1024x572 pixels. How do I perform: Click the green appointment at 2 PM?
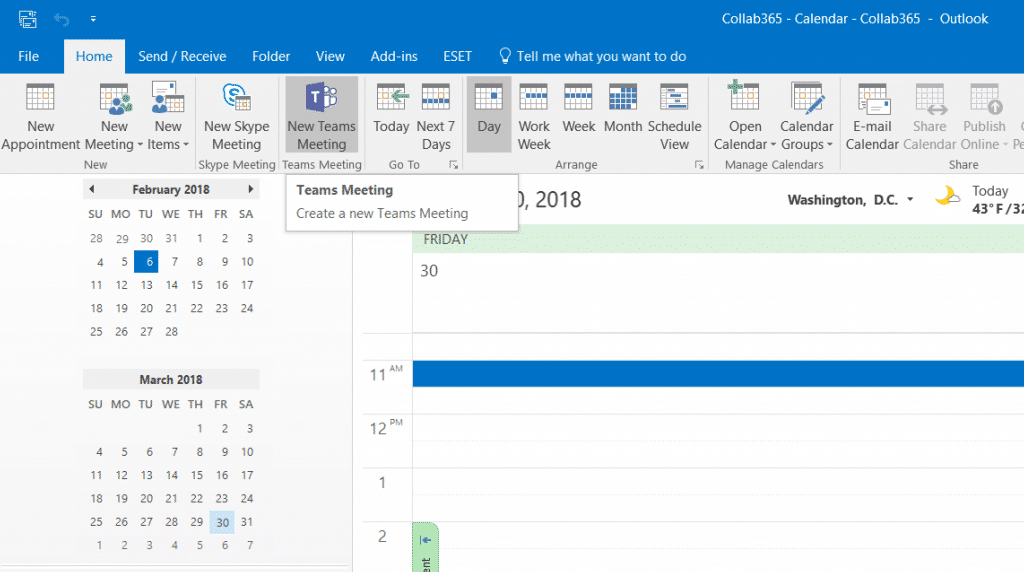[x=425, y=547]
